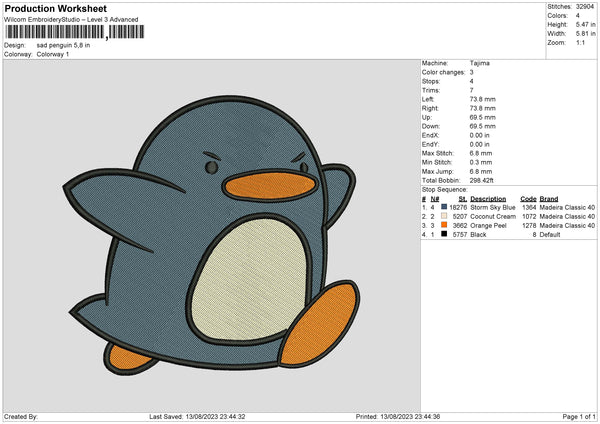
Task: Select 'Wilcom EmbroideryStudio – Level 3 Advanced' text
Action: point(71,20)
